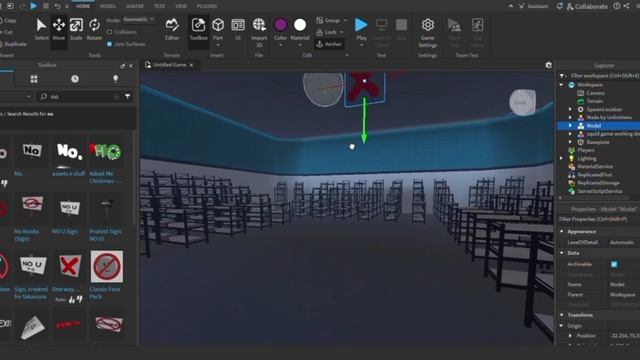This screenshot has height=360, width=640.
Task: Switch to the MODEL ribbon tab
Action: 108,6
